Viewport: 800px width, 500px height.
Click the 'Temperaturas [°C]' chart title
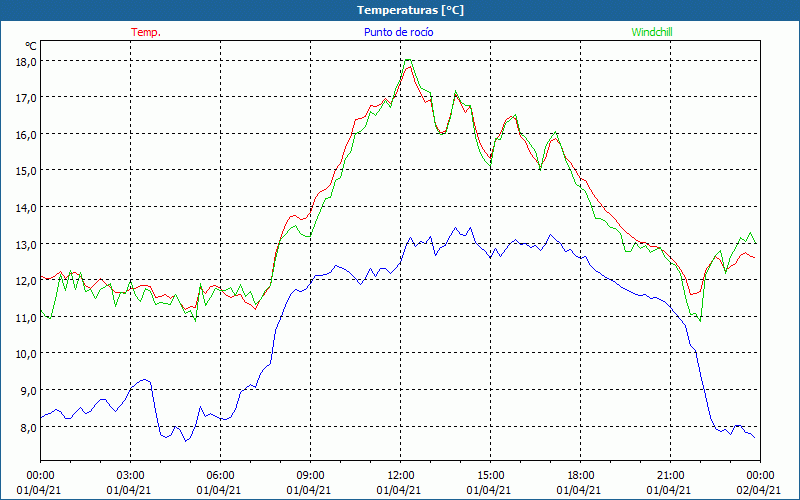click(x=410, y=10)
